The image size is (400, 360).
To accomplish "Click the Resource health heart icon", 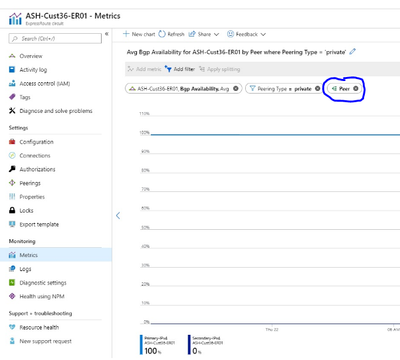I will click(x=12, y=327).
